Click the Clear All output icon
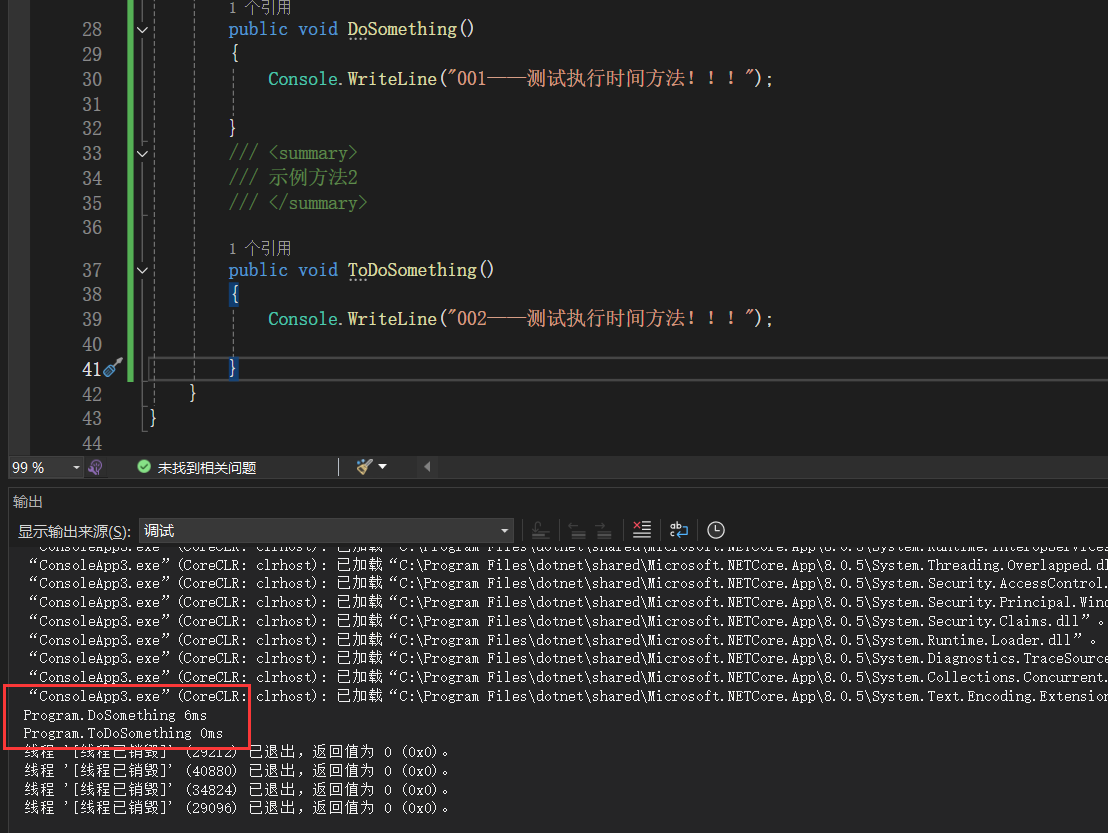The width and height of the screenshot is (1108, 833). pos(642,530)
